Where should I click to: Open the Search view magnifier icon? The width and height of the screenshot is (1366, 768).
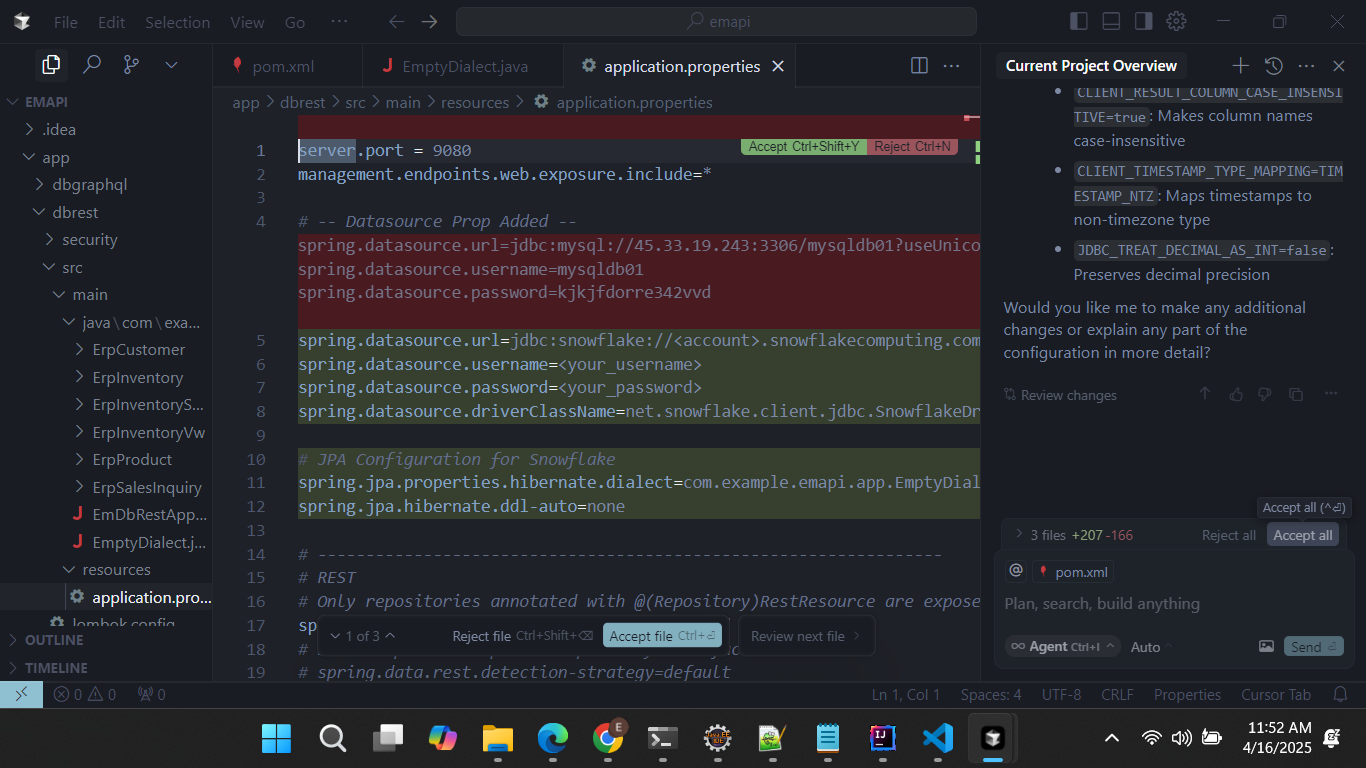[x=92, y=65]
